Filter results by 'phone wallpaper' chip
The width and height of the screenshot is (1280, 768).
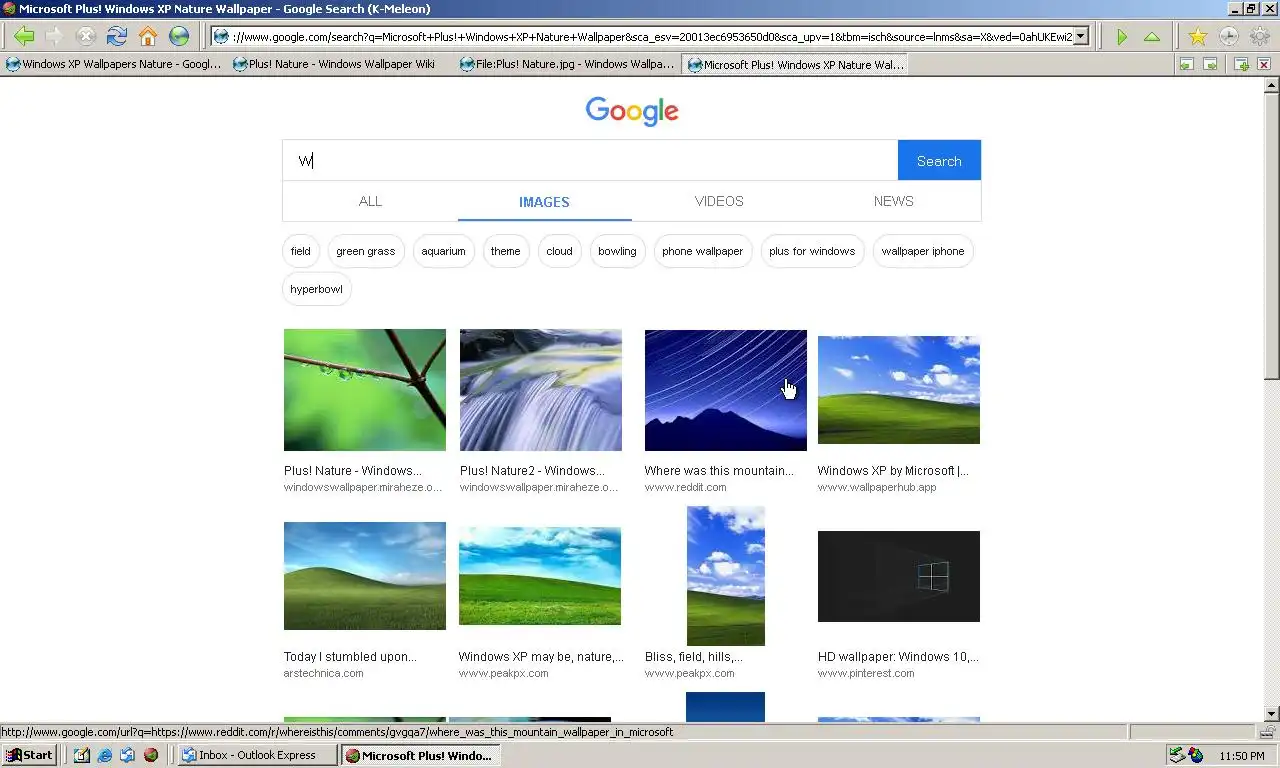coord(702,251)
